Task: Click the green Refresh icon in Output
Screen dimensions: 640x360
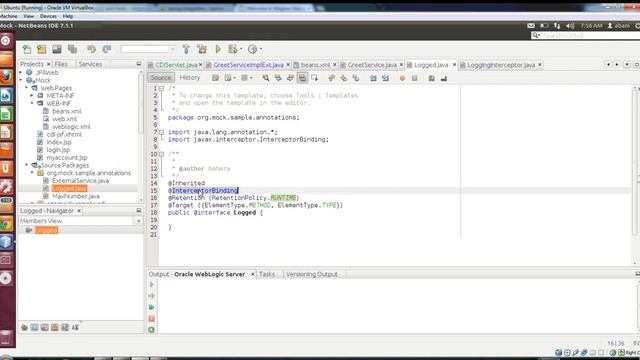Action: (x=151, y=329)
